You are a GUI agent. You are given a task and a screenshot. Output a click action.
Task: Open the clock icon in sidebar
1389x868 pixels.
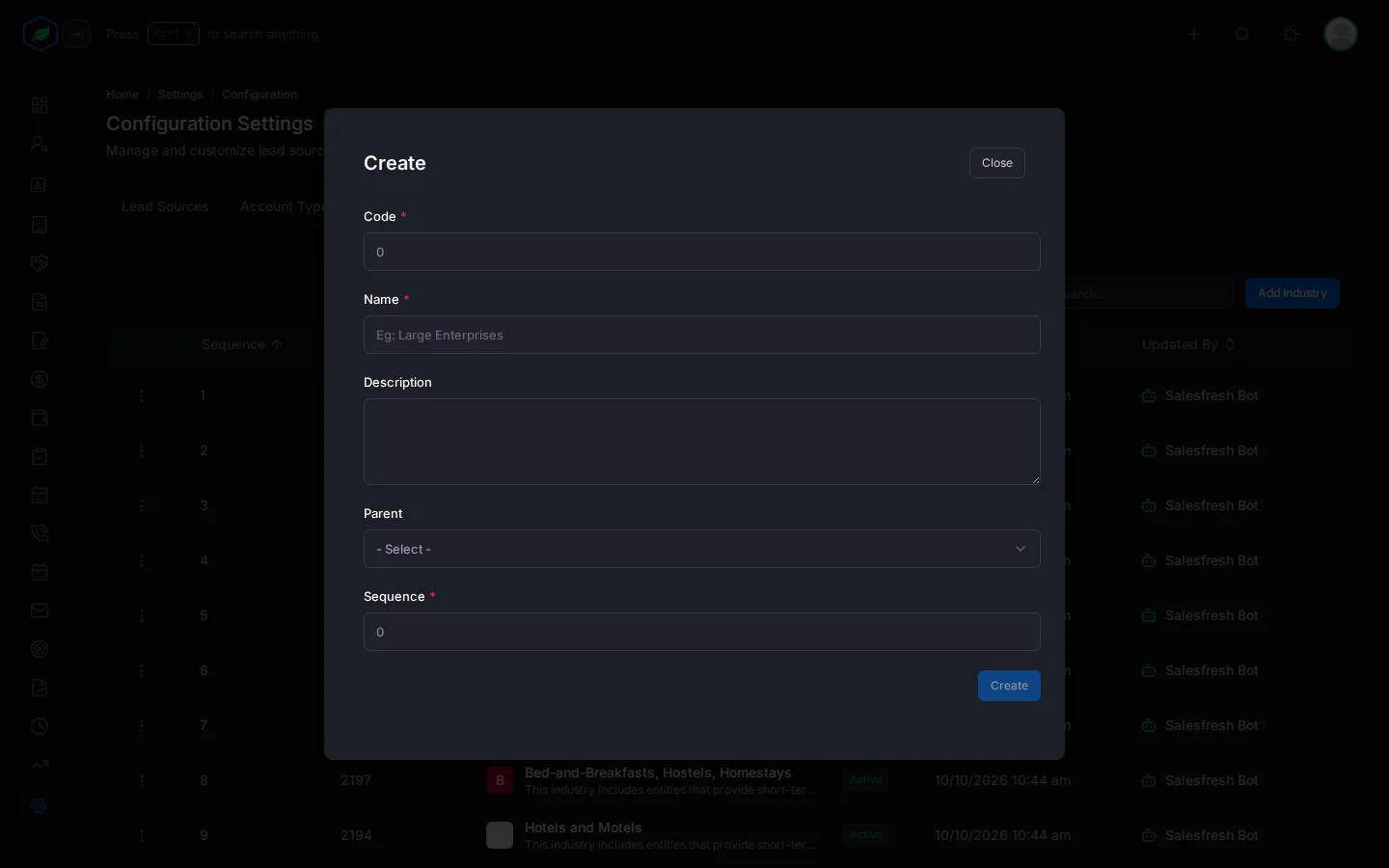pyautogui.click(x=40, y=726)
